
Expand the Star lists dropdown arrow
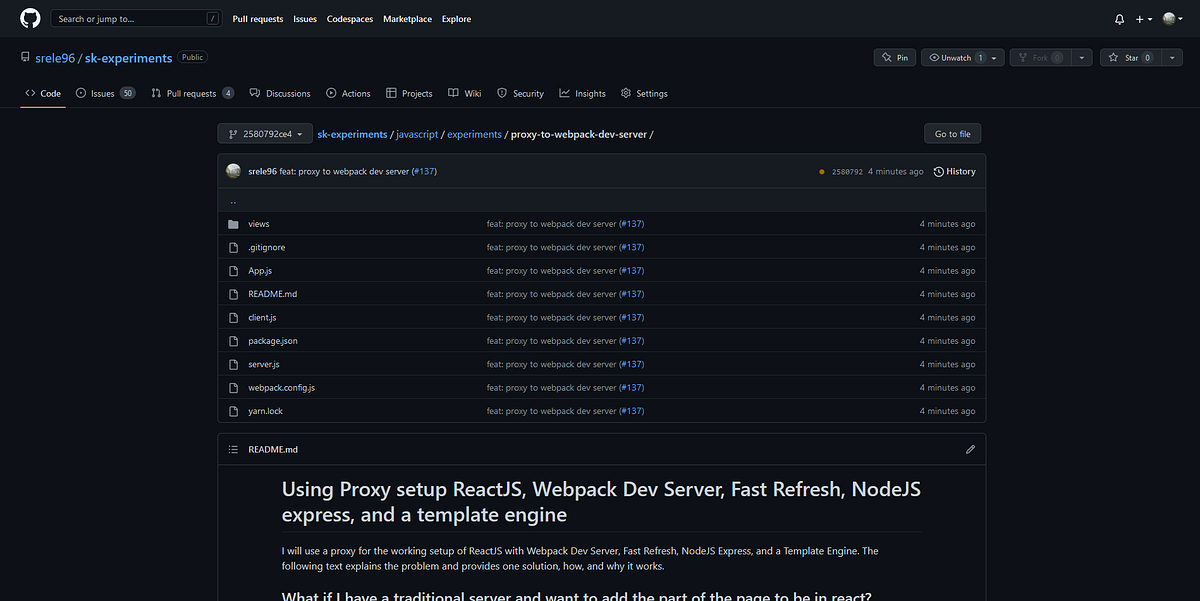click(x=1172, y=58)
